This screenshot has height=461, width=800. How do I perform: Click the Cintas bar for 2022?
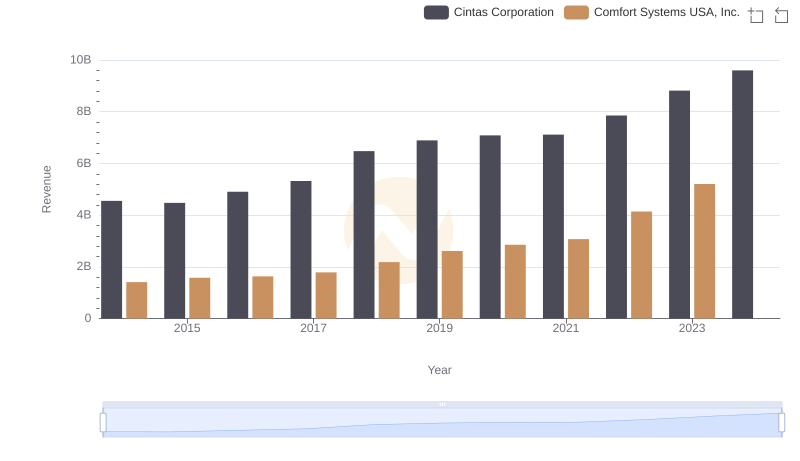tap(616, 217)
